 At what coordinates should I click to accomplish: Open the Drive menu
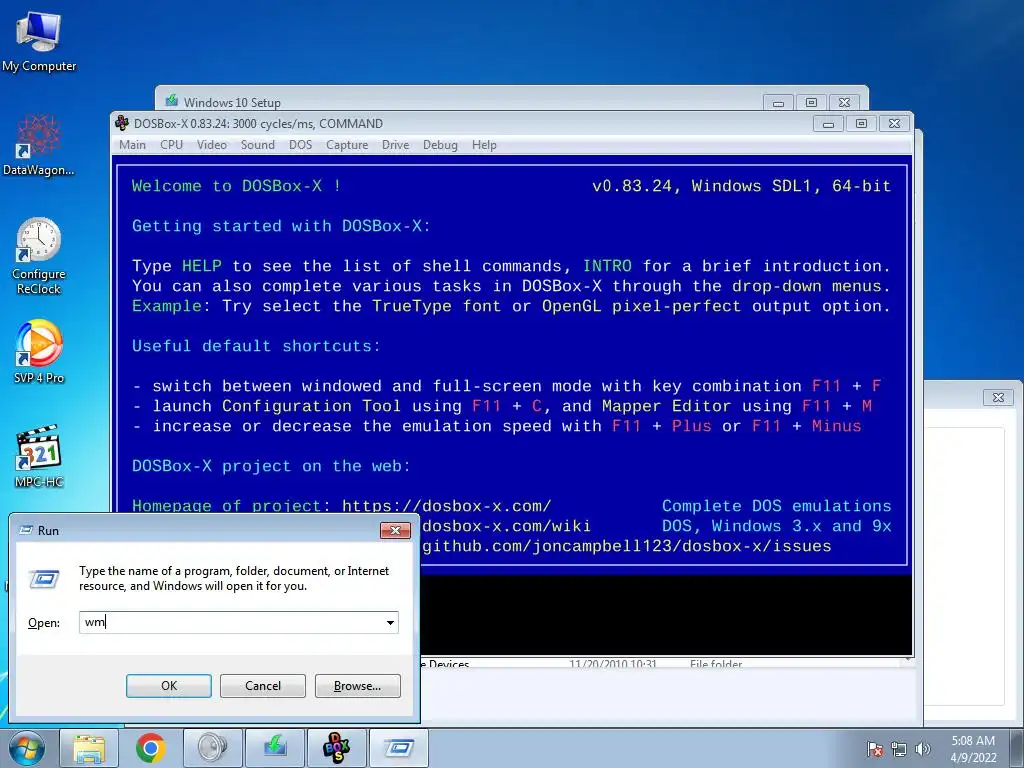point(395,145)
